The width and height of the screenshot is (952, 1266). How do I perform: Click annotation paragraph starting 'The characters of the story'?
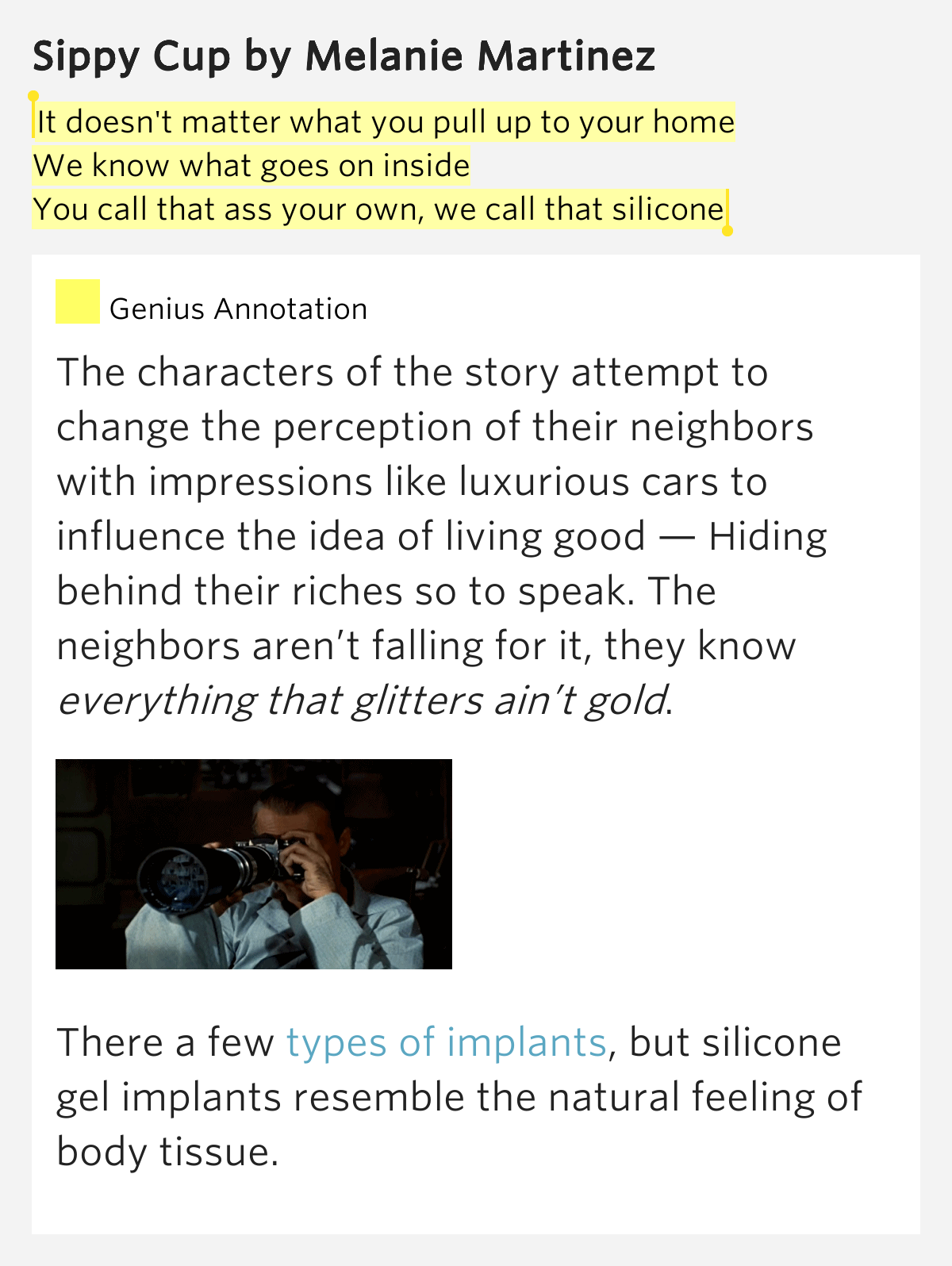443,536
